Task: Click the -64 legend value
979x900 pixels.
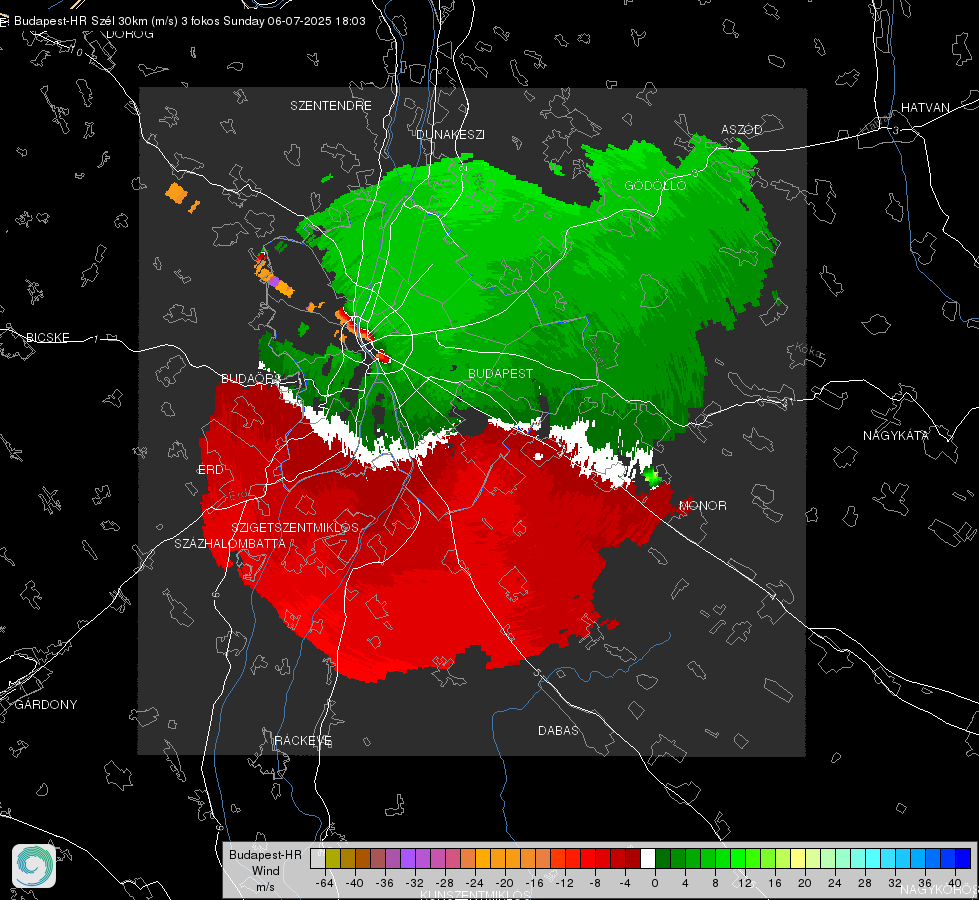Action: [325, 883]
